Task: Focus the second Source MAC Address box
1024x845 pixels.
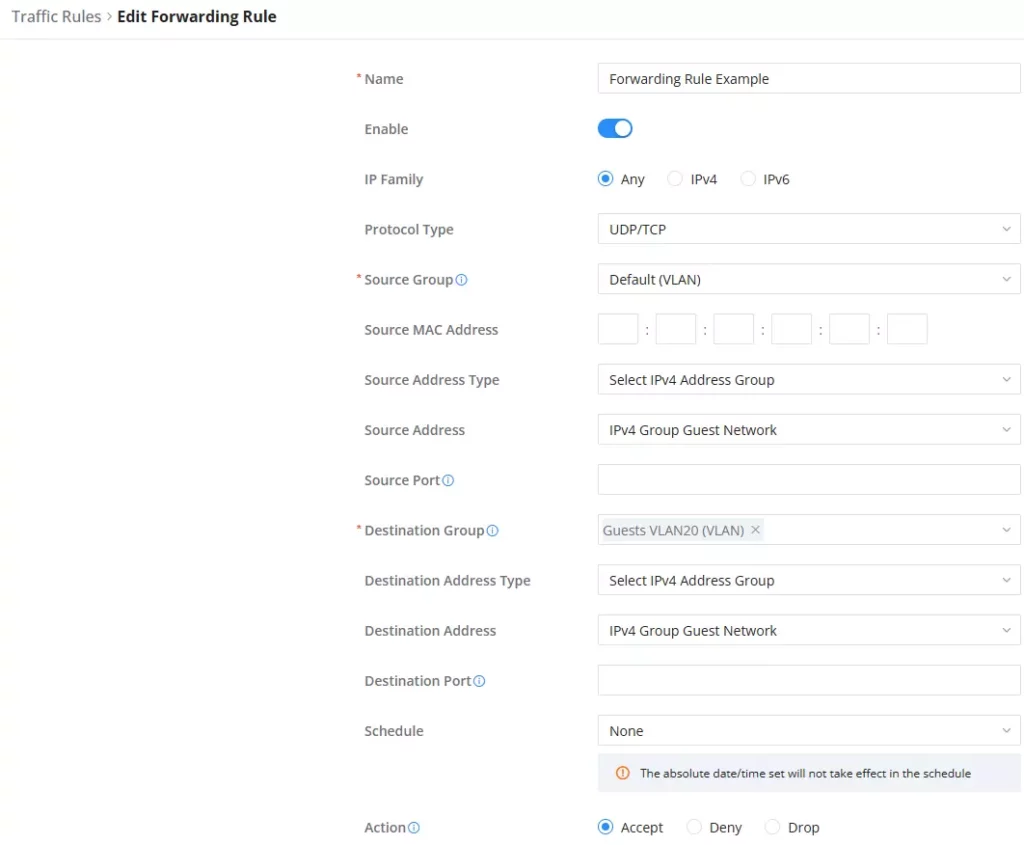Action: [675, 329]
